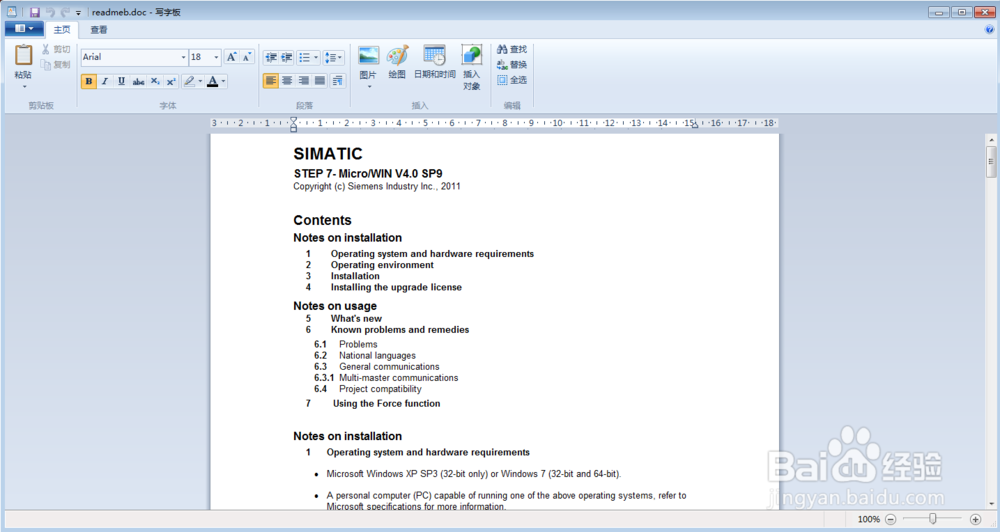The image size is (1000, 532).
Task: Apply text highlight color
Action: [189, 81]
